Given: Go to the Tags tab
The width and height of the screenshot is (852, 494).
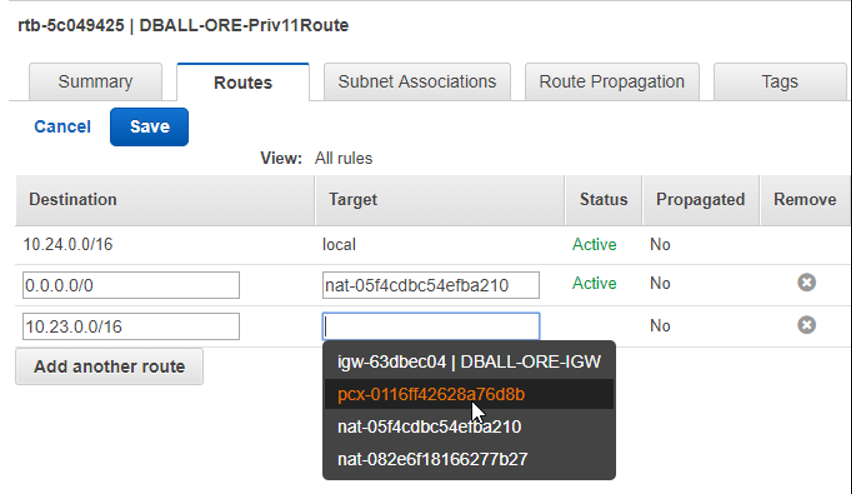Looking at the screenshot, I should point(780,82).
